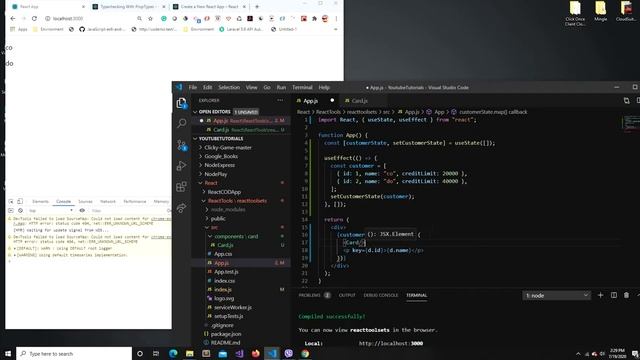Switch to DevTools Elements tab

[40, 201]
